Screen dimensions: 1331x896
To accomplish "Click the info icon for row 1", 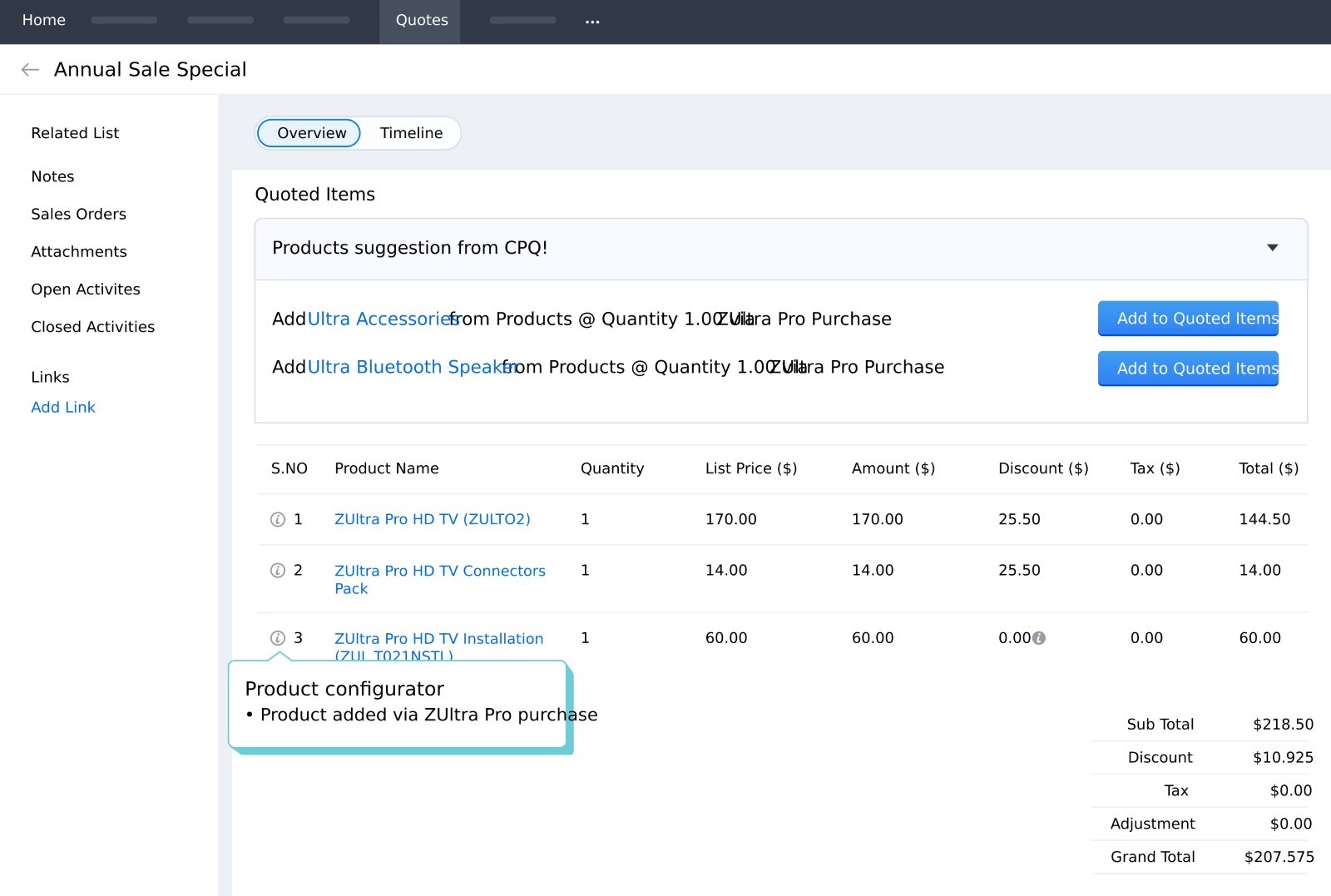I will pyautogui.click(x=278, y=519).
